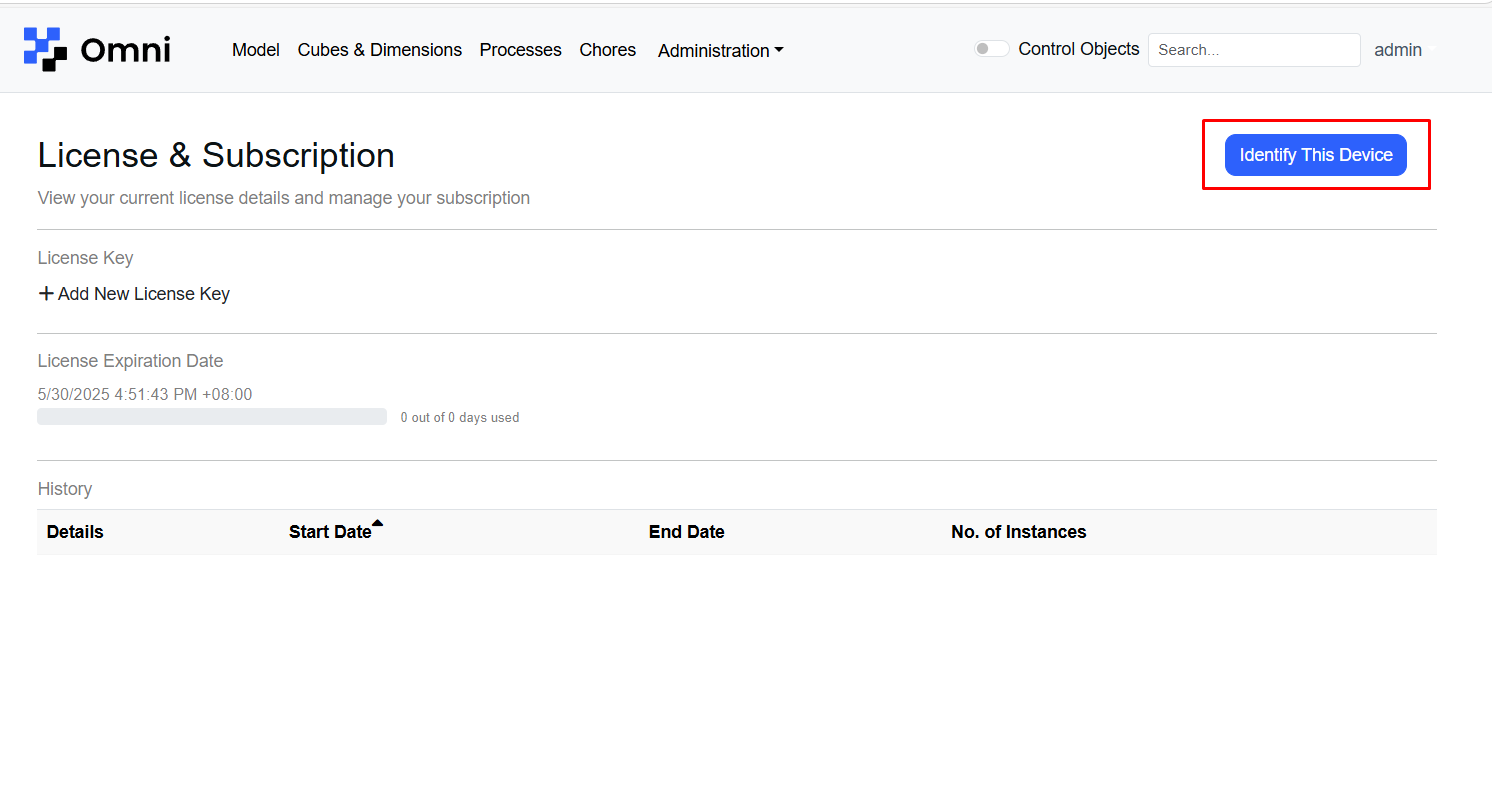
Task: Open the Processes page
Action: coord(521,50)
